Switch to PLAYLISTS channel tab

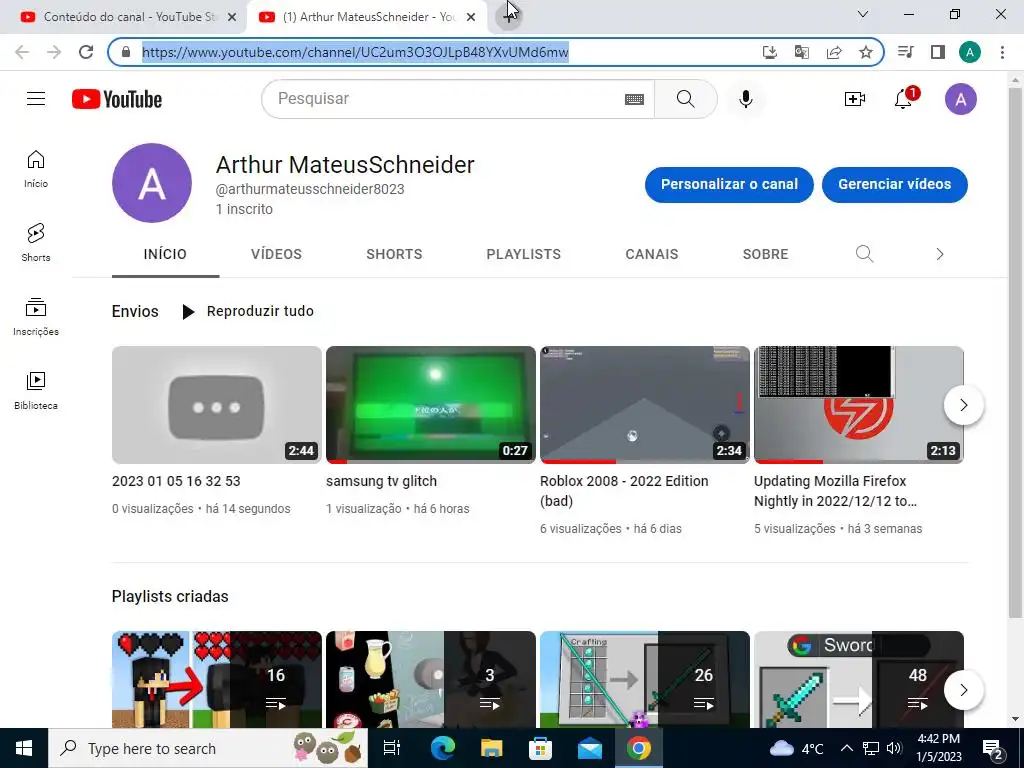tap(523, 254)
